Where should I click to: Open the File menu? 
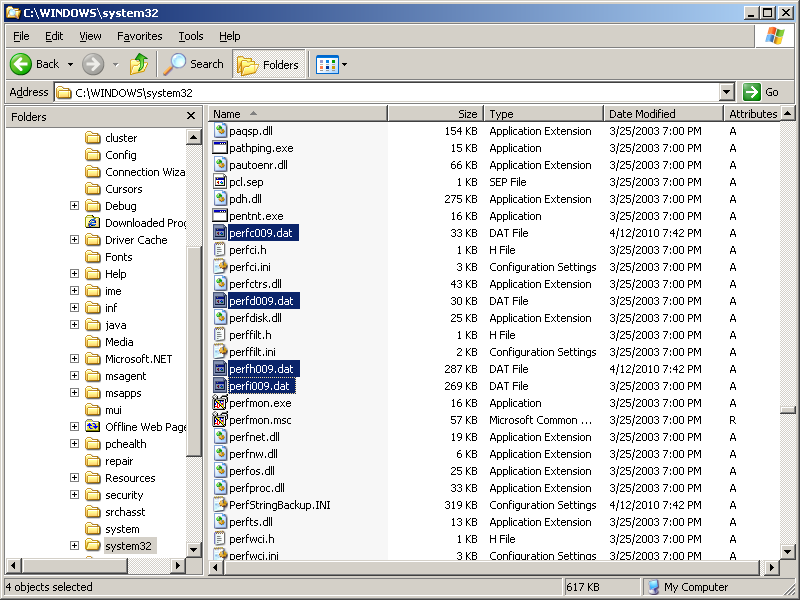21,36
